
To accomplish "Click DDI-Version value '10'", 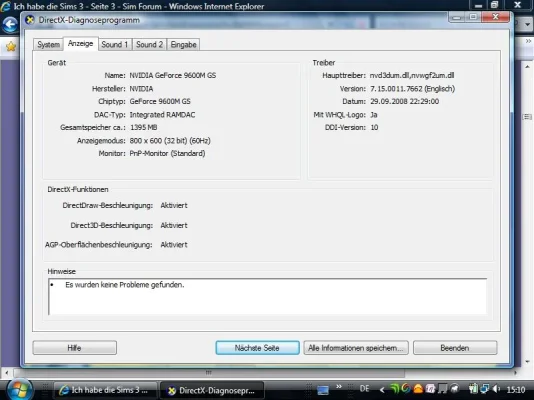I will (x=374, y=127).
